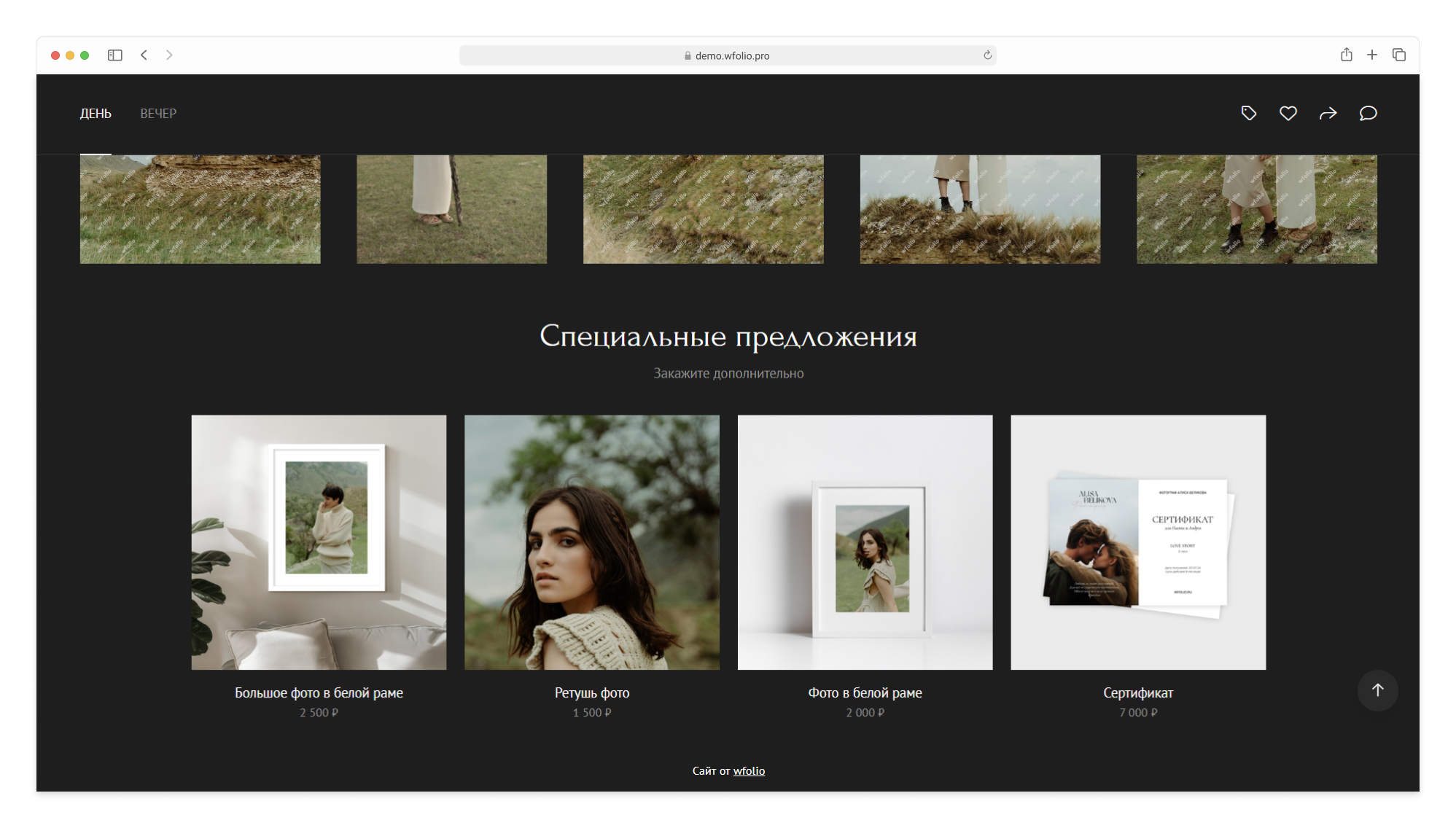This screenshot has width=1456, height=828.
Task: Follow the wfolio footer link
Action: click(749, 770)
